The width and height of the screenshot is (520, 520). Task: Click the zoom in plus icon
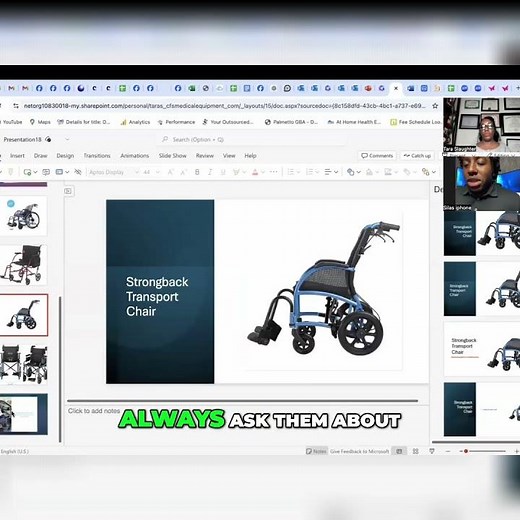coord(517,451)
